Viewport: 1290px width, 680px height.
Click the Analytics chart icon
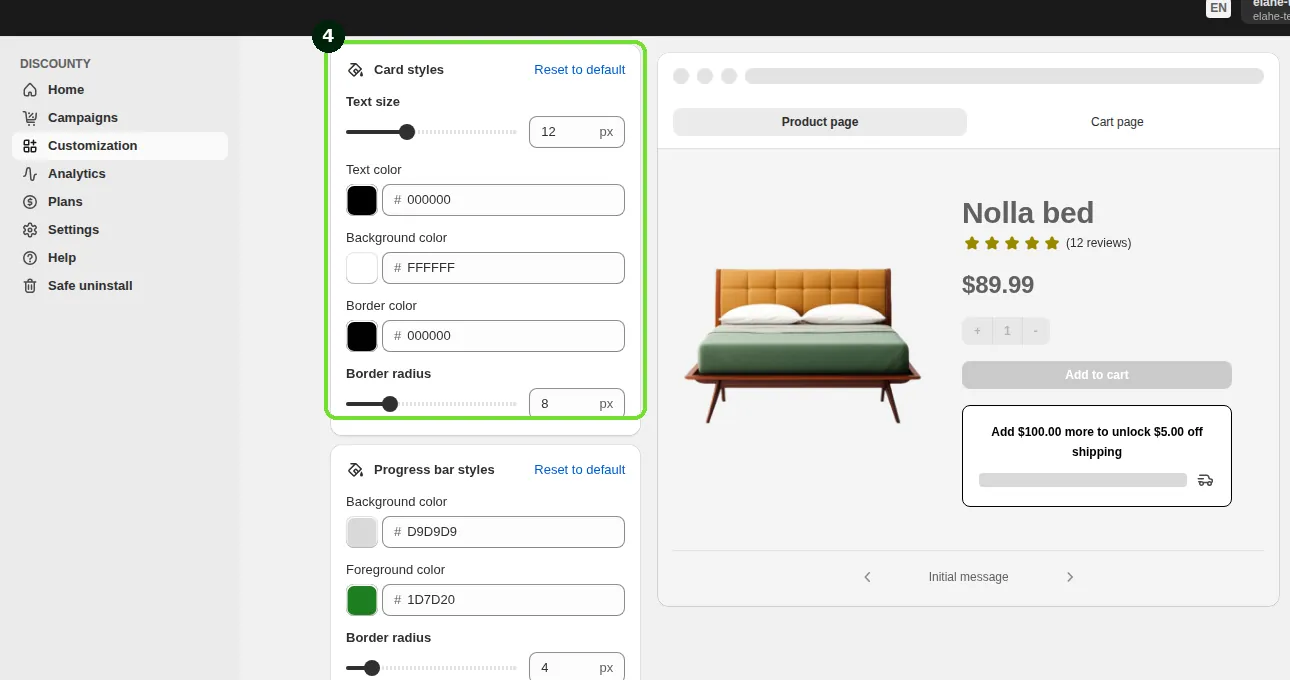coord(30,174)
